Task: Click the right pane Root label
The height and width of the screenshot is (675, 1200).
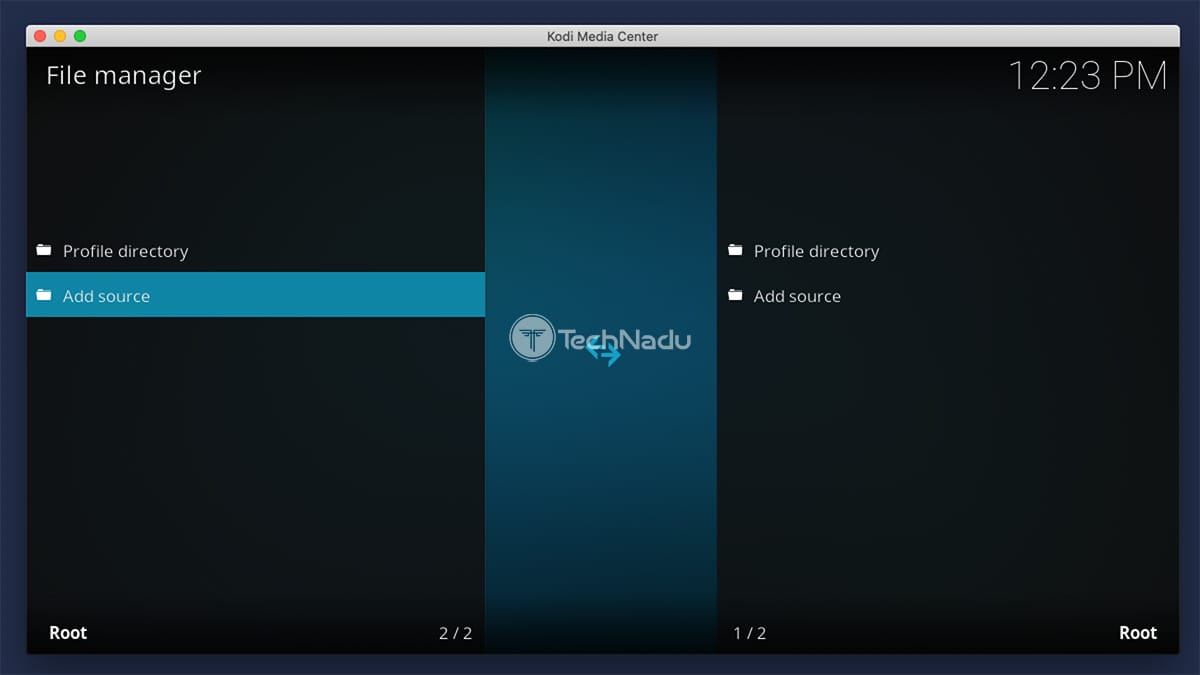Action: [1138, 633]
